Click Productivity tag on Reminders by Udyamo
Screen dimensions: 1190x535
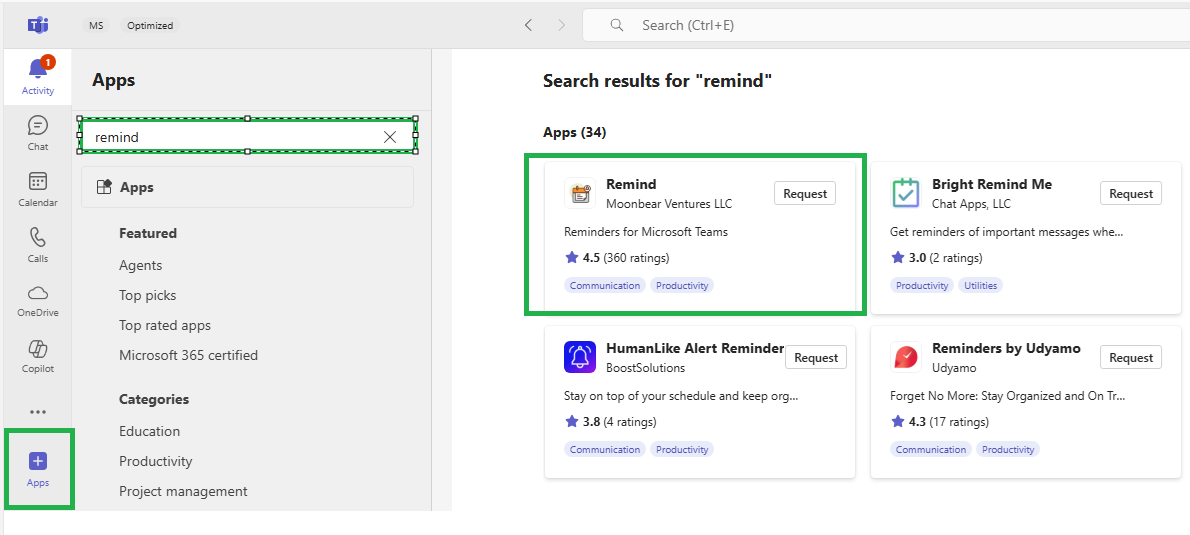click(1008, 449)
